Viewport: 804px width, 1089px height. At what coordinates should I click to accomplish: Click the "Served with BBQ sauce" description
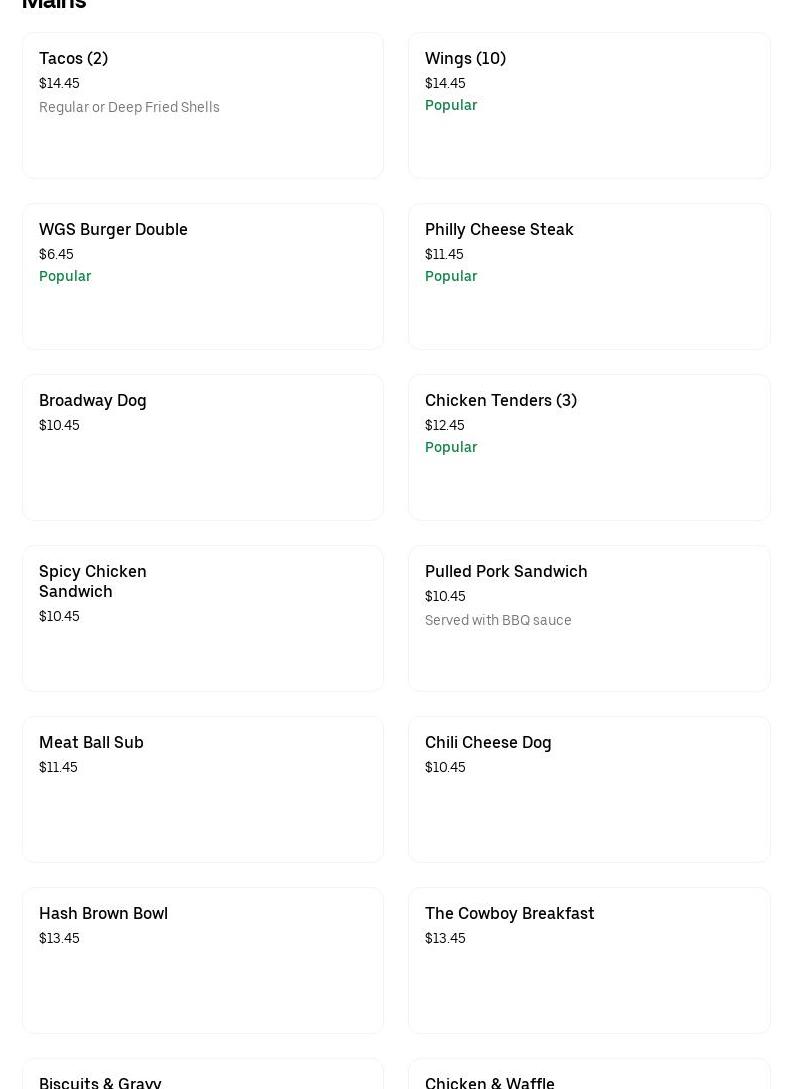pyautogui.click(x=498, y=620)
